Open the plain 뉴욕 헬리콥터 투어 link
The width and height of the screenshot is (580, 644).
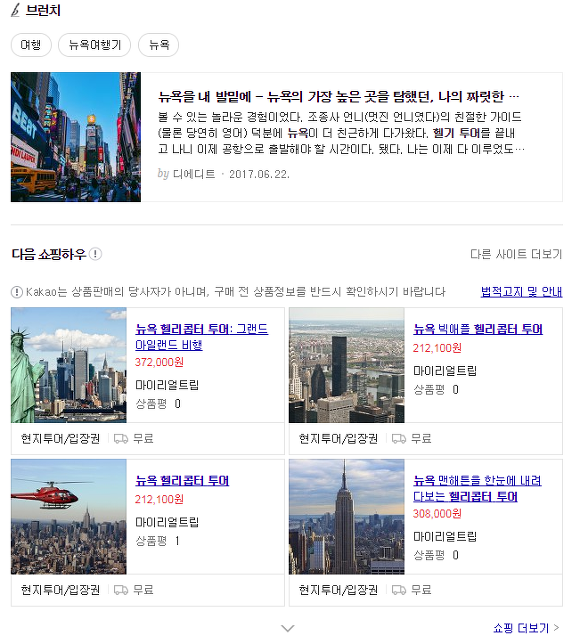pos(182,481)
